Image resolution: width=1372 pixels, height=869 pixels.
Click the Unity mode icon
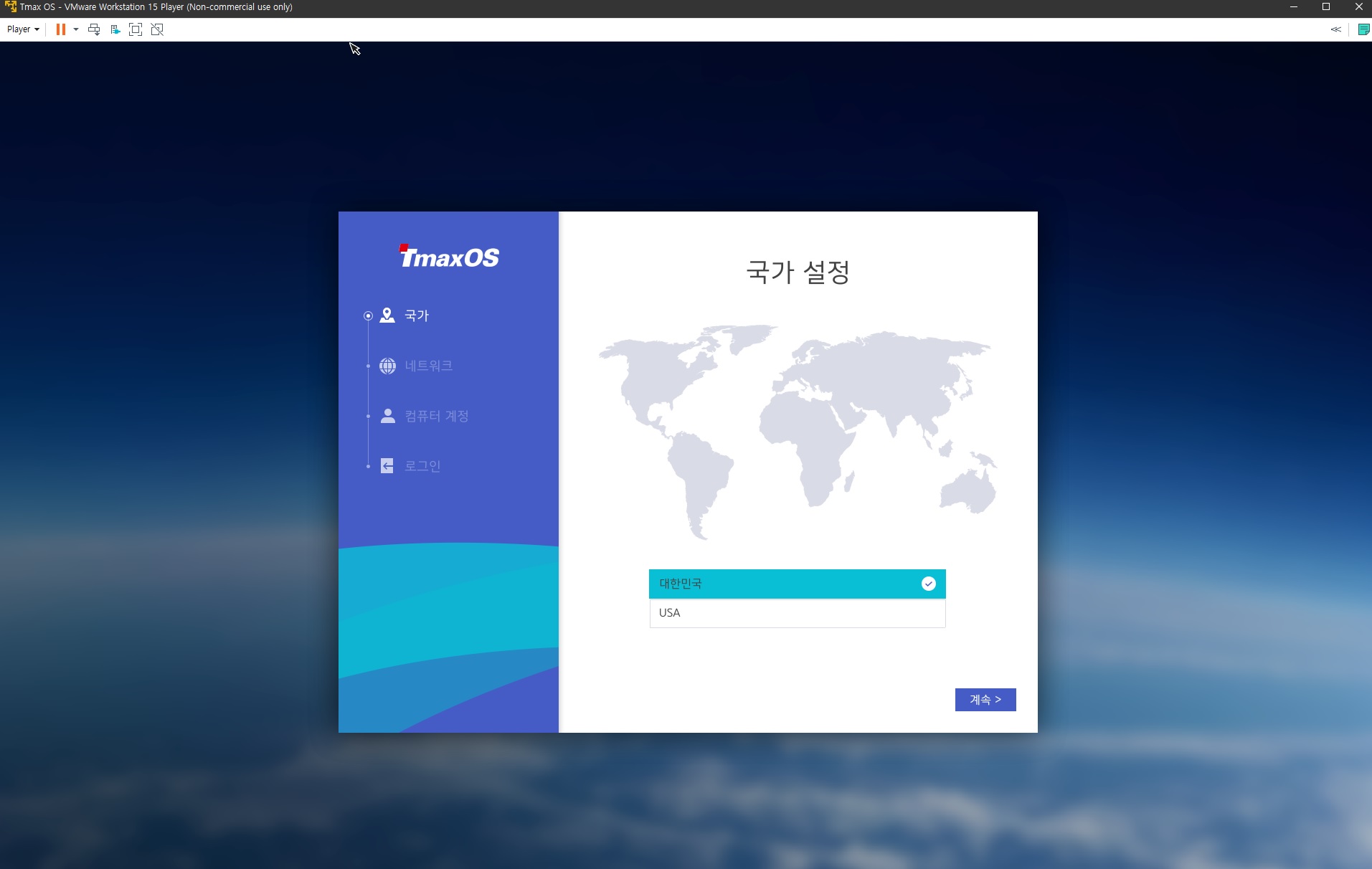pos(157,29)
